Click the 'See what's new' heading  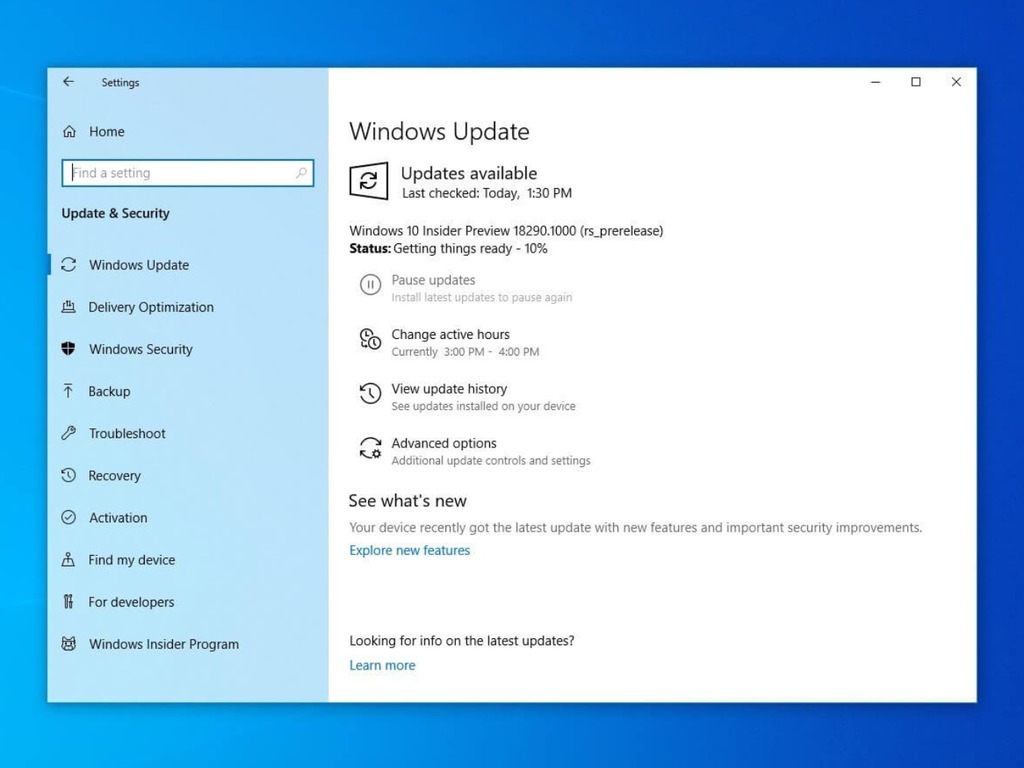(x=408, y=501)
